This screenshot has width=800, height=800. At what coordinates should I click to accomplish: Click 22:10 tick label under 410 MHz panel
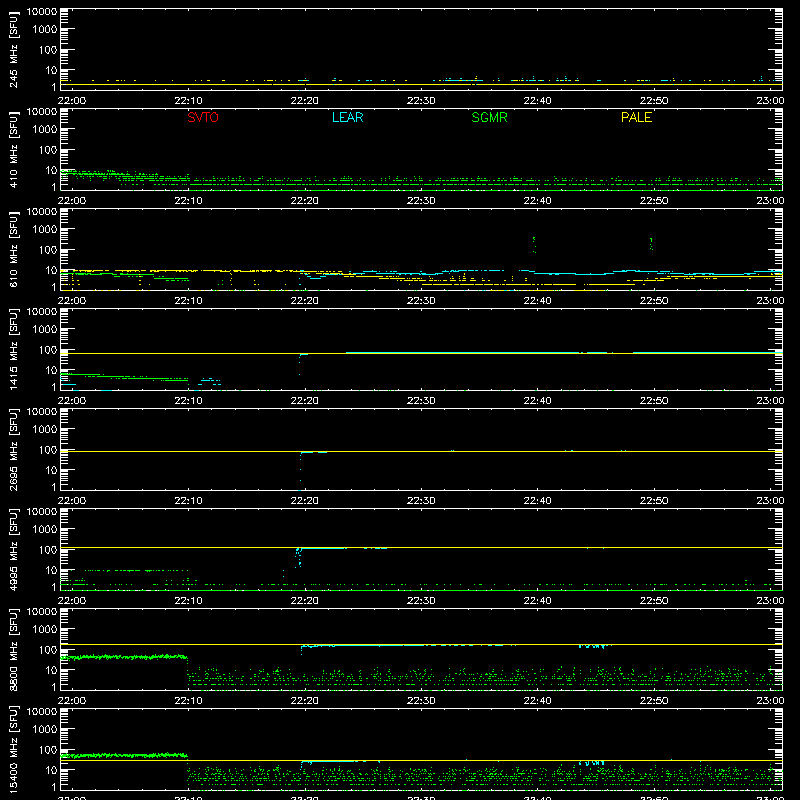[188, 201]
